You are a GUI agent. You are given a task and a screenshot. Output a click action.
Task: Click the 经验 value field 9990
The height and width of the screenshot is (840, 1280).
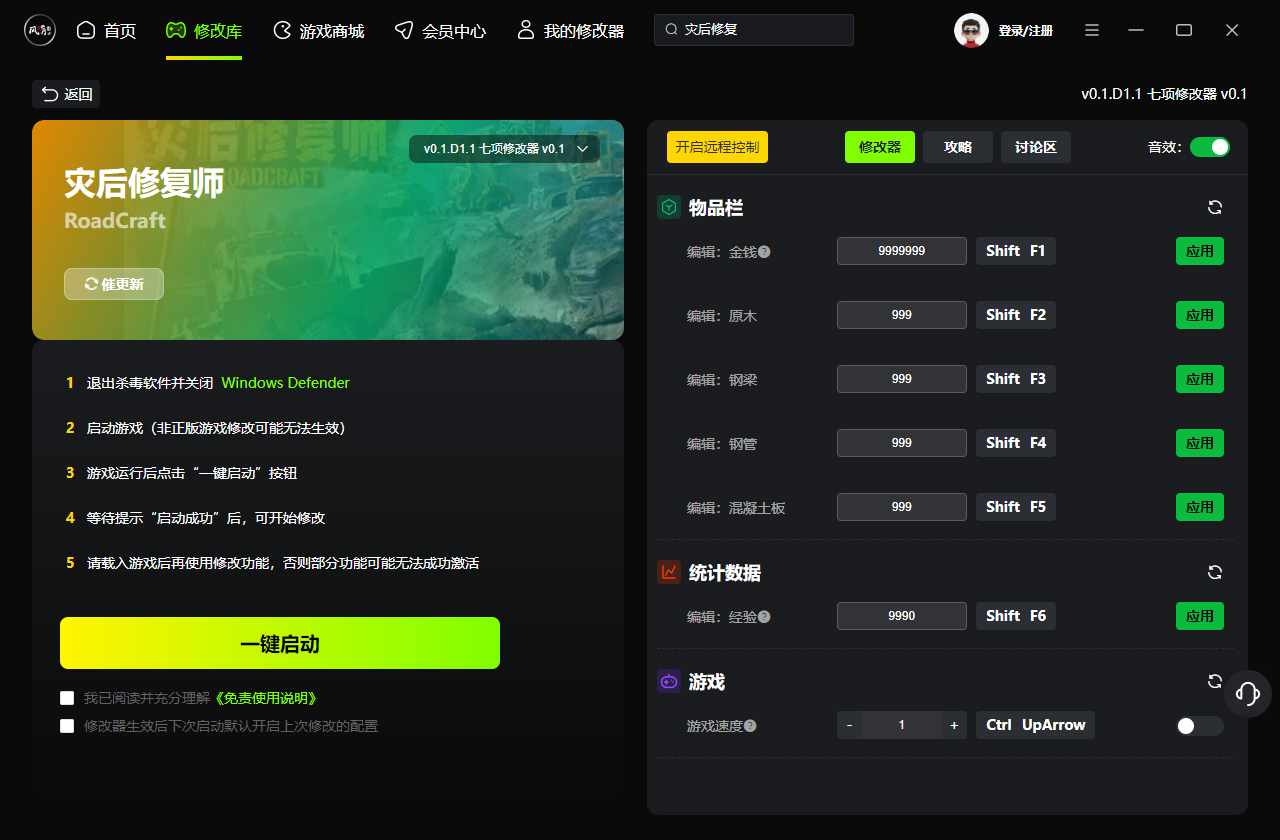tap(902, 616)
